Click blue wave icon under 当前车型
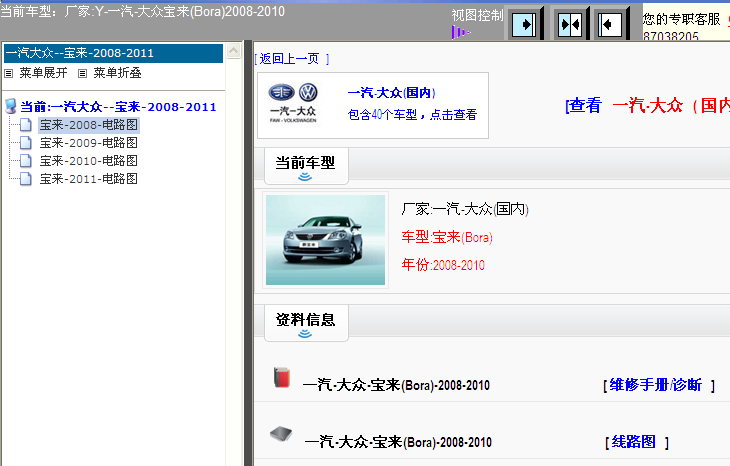This screenshot has height=466, width=730. [305, 177]
